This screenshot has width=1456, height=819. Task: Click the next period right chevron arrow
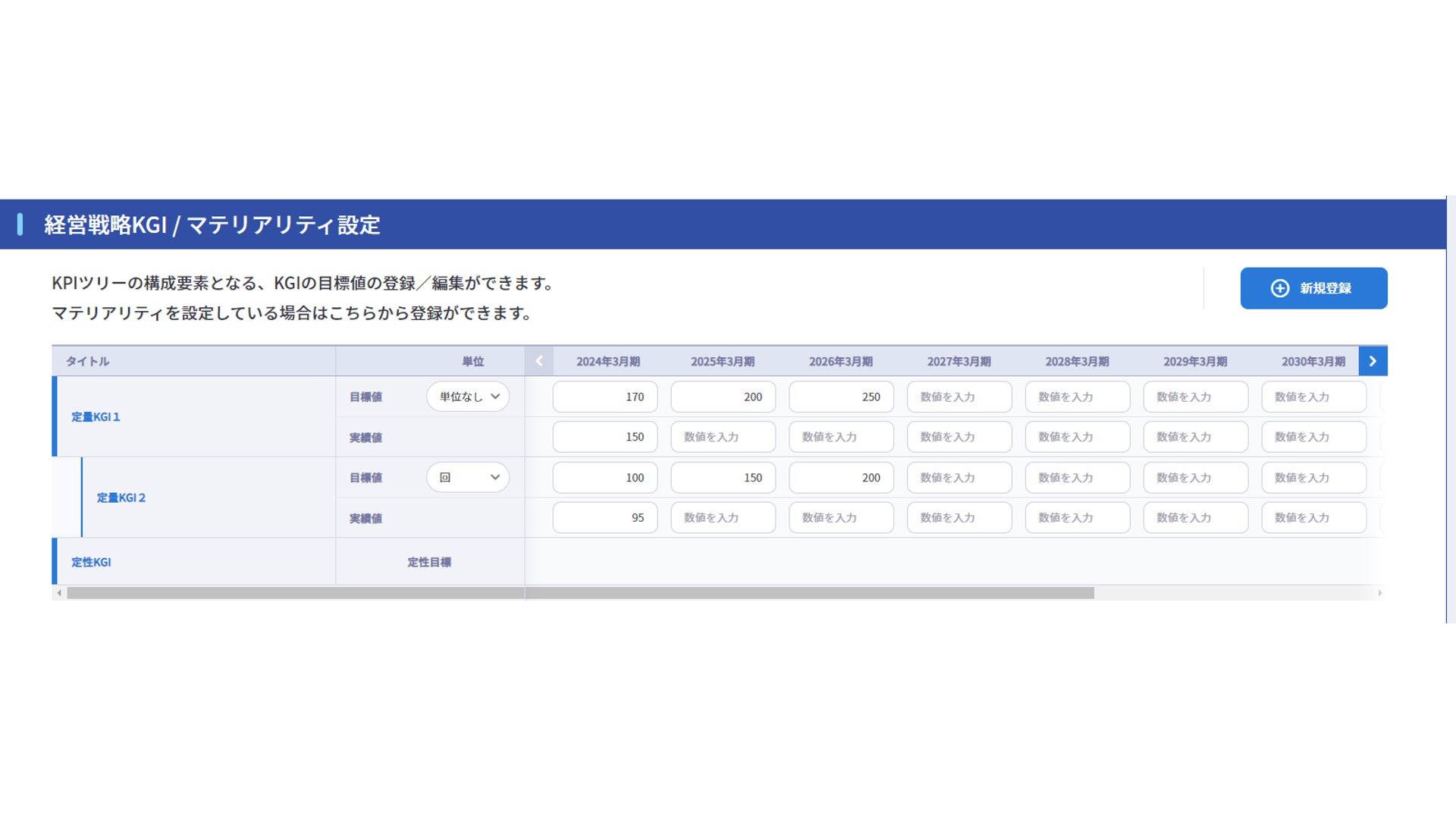[1373, 361]
